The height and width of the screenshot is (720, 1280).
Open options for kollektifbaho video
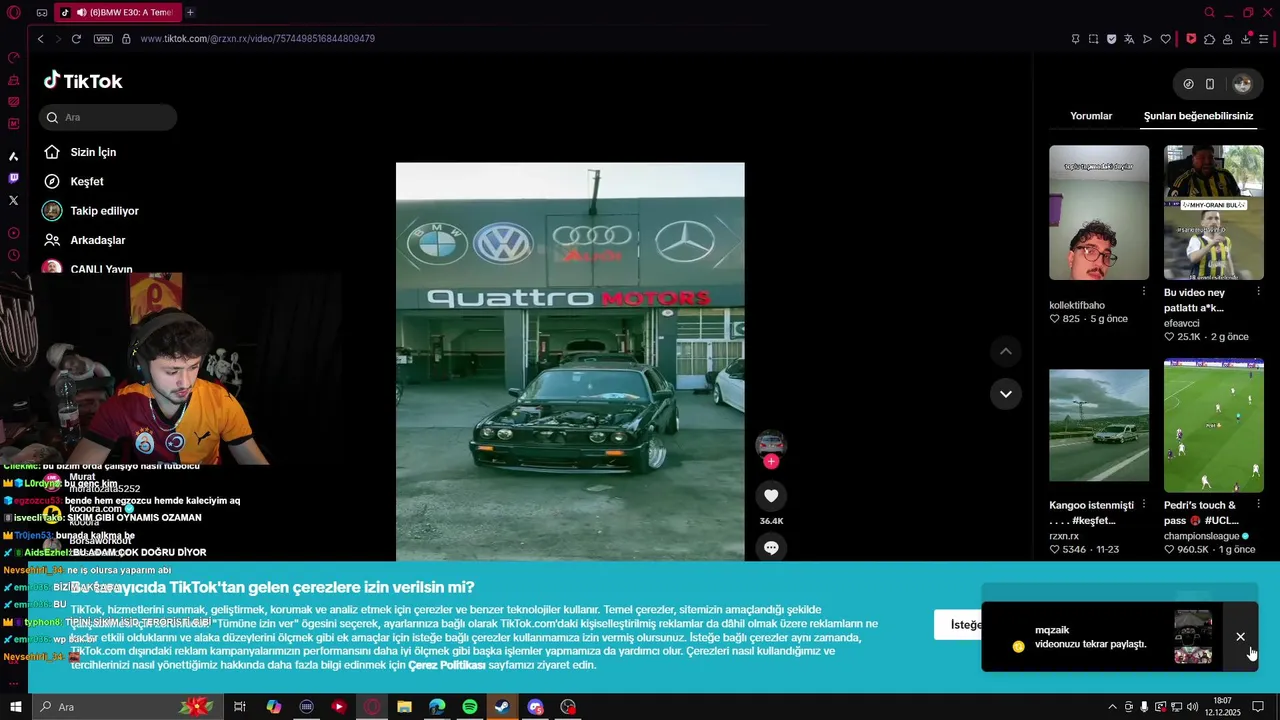pyautogui.click(x=1144, y=292)
